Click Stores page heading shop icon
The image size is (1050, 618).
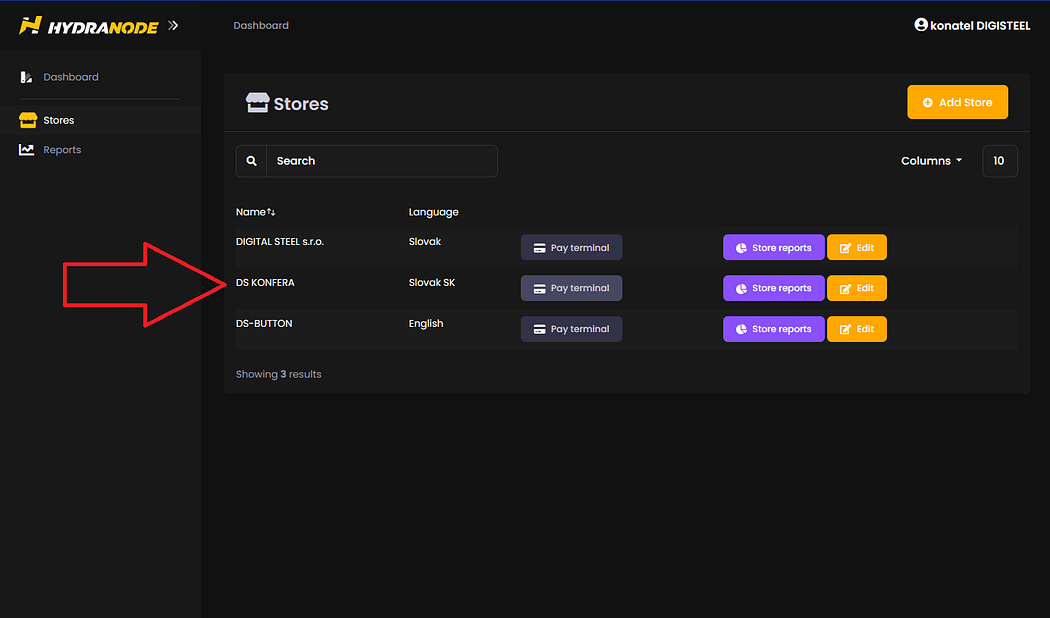coord(257,102)
